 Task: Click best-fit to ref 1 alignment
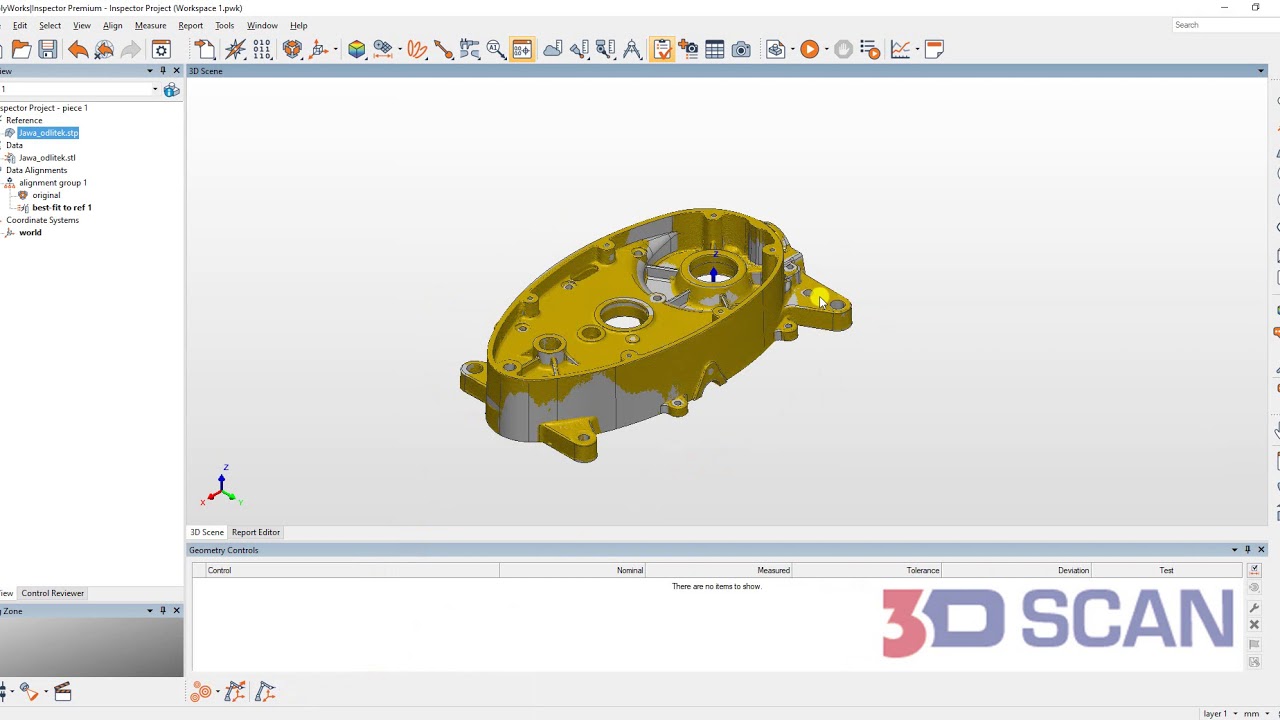point(62,207)
